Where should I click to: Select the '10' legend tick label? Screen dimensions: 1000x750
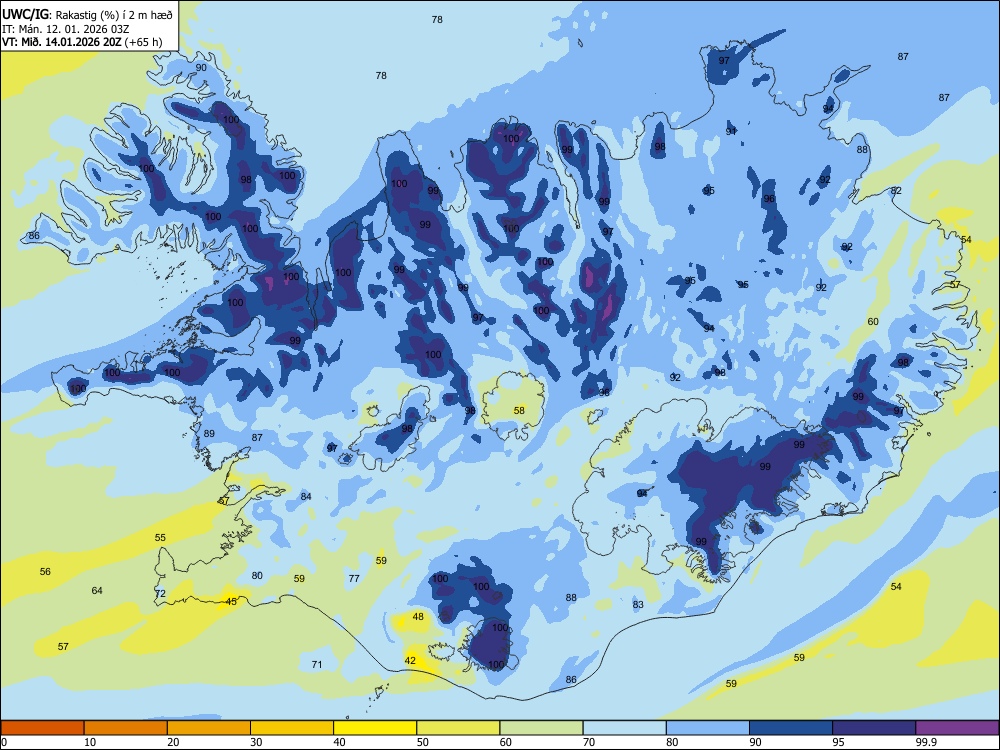90,742
